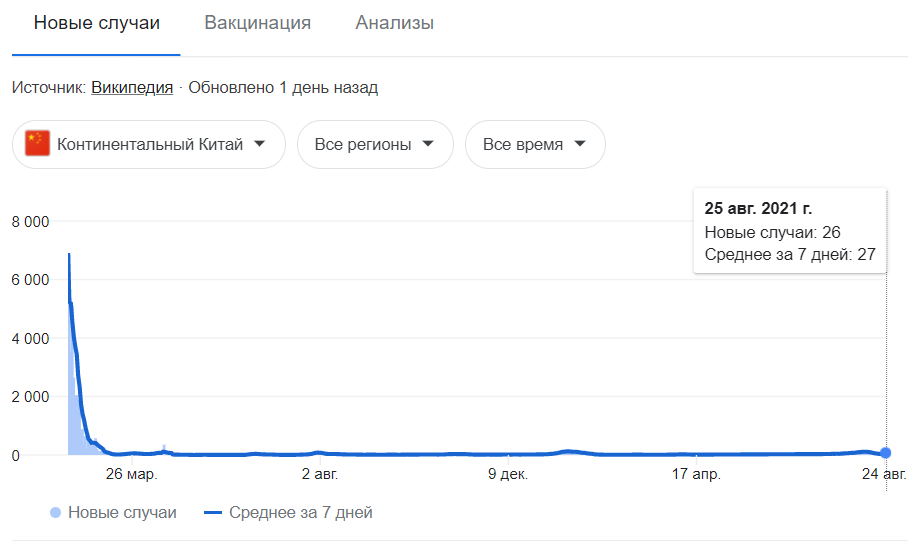
Task: Open the Континентальный Китай country dropdown
Action: tap(149, 144)
